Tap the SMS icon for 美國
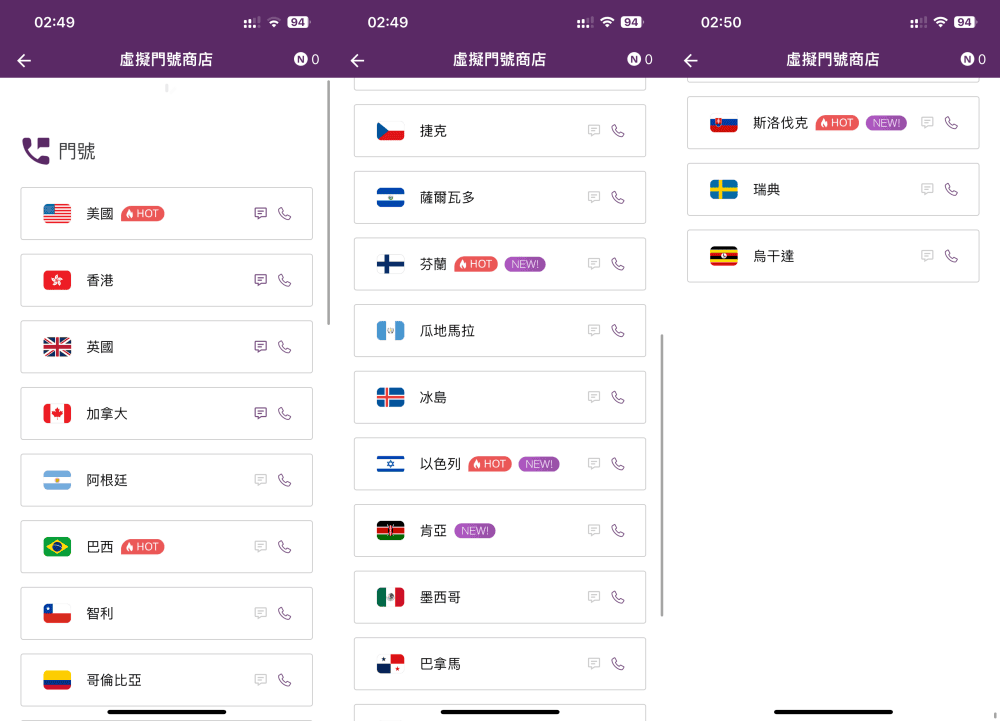Screen dimensions: 1000x721 tap(260, 213)
